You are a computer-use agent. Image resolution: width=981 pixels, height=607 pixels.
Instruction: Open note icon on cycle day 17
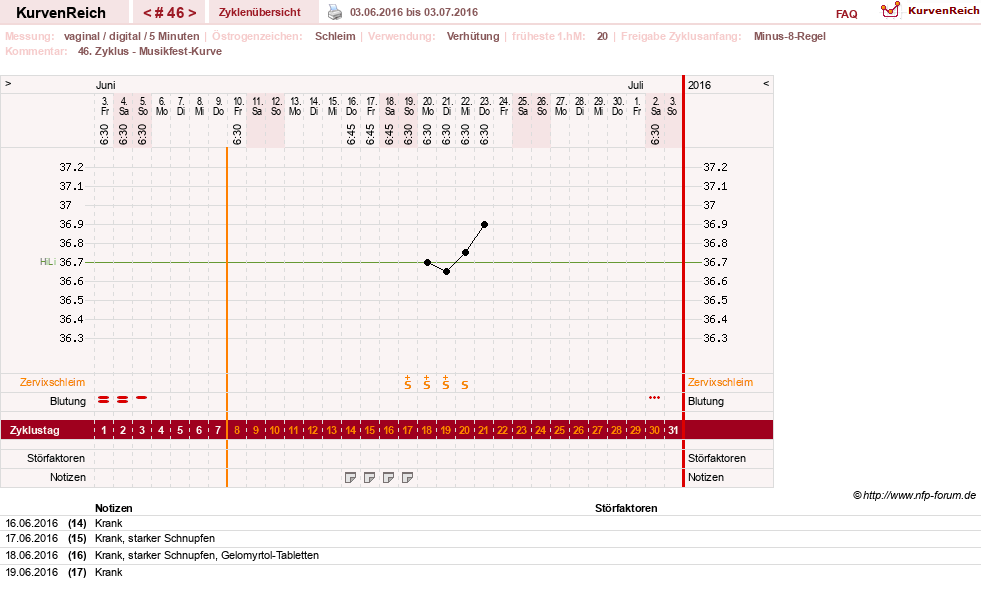coord(407,478)
